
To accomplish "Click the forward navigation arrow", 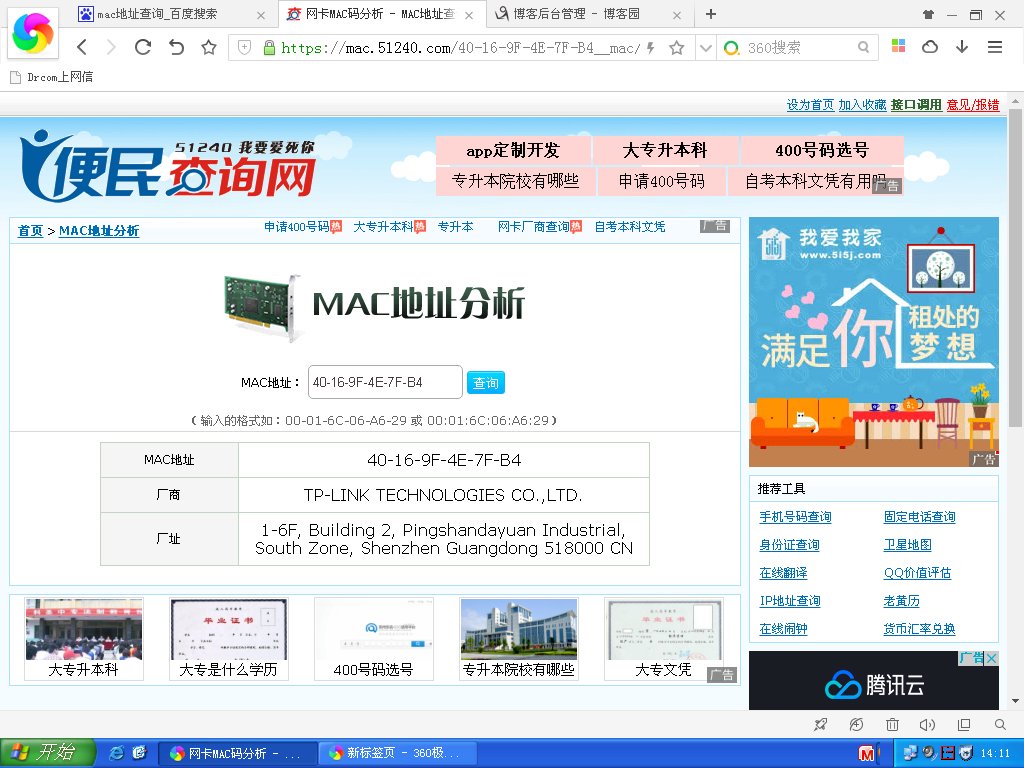I will [x=111, y=47].
